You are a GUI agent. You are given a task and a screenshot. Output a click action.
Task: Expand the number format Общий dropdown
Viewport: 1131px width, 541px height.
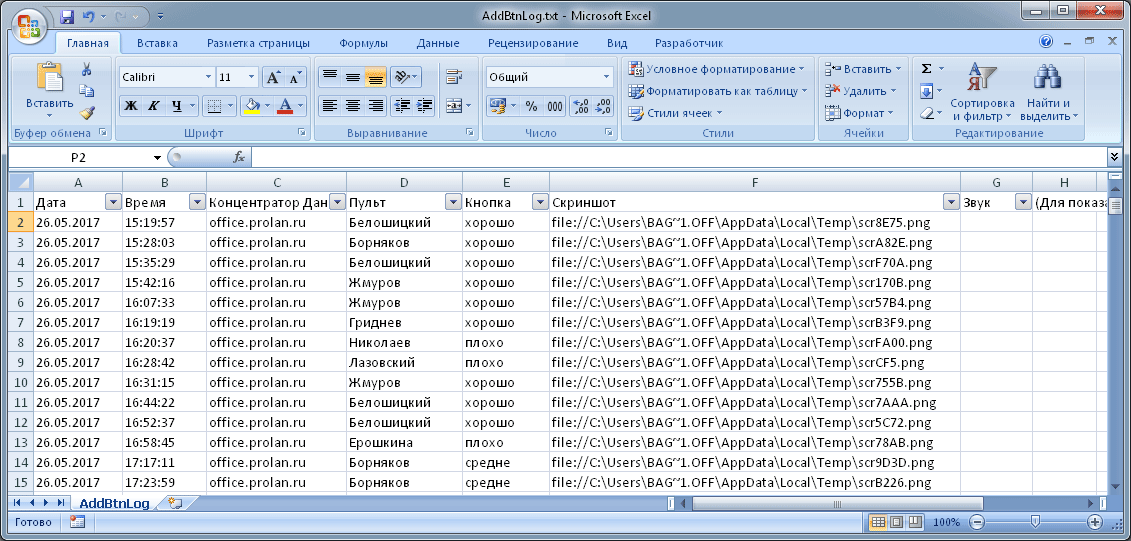click(606, 77)
